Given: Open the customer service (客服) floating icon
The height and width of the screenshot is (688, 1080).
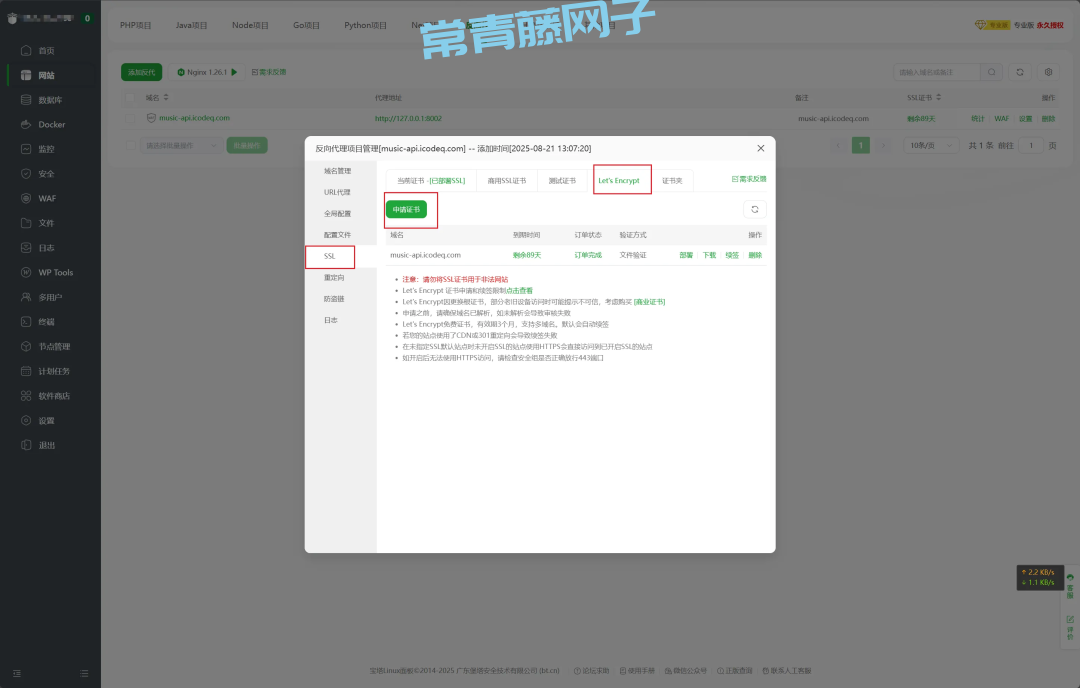Looking at the screenshot, I should coord(1069,587).
